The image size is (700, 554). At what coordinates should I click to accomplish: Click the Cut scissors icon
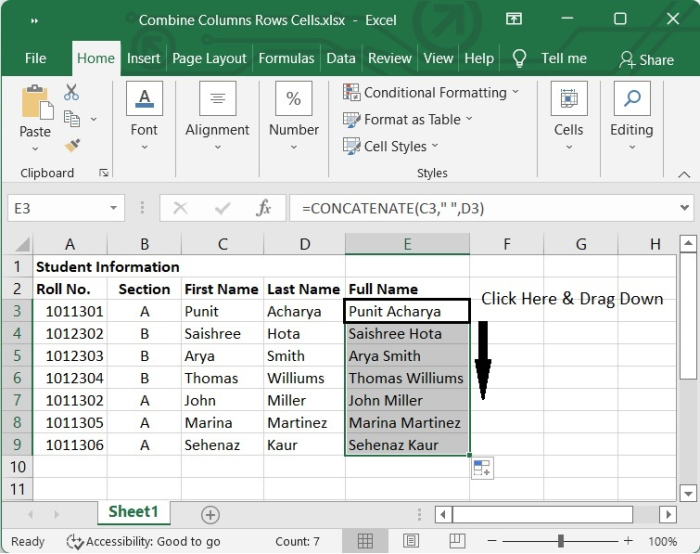71,93
